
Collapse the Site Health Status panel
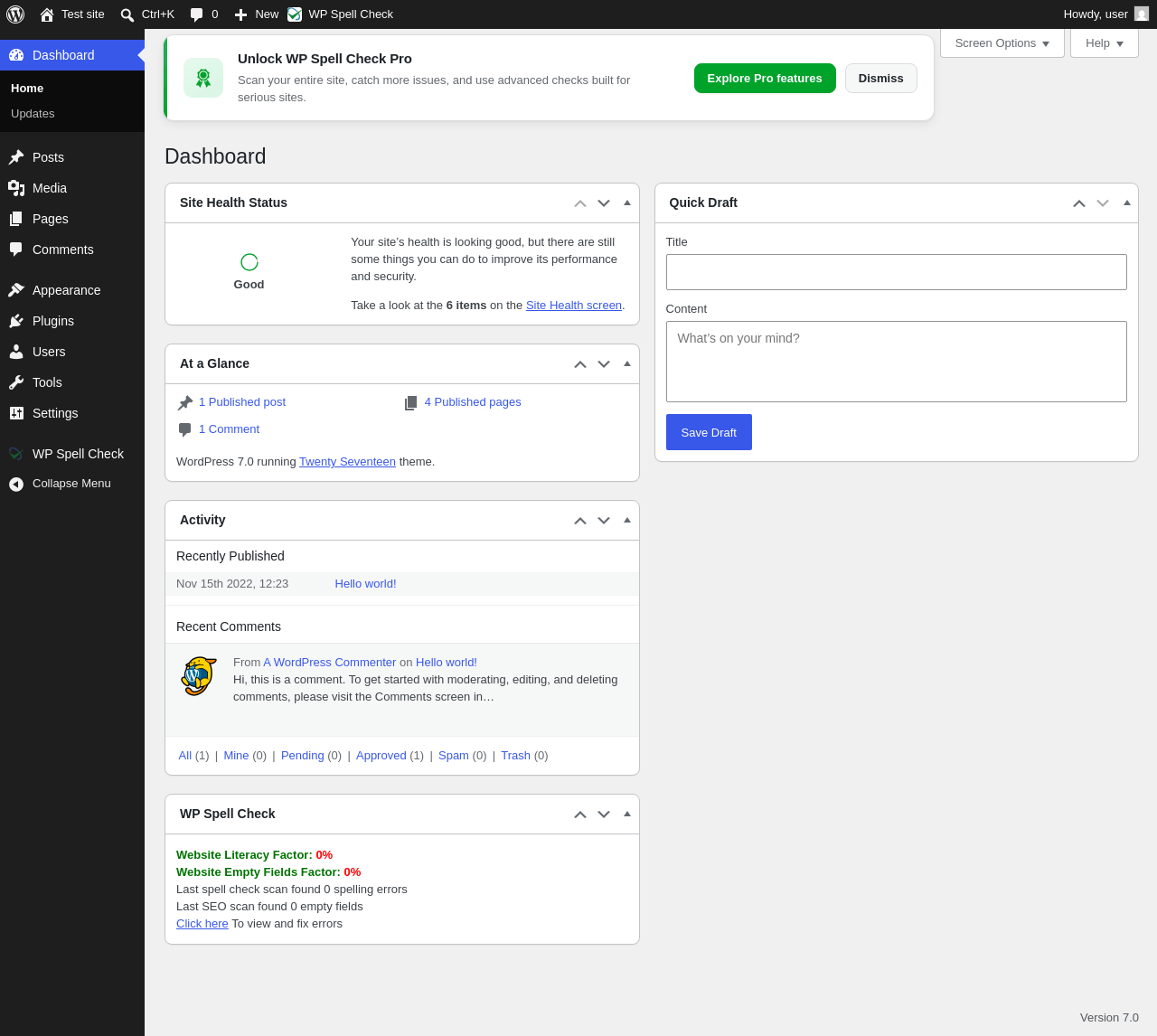pos(627,202)
